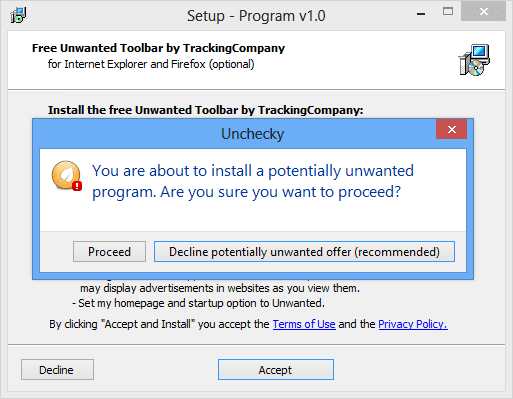
Task: Click the potentially unwanted program warning message
Action: click(x=253, y=182)
